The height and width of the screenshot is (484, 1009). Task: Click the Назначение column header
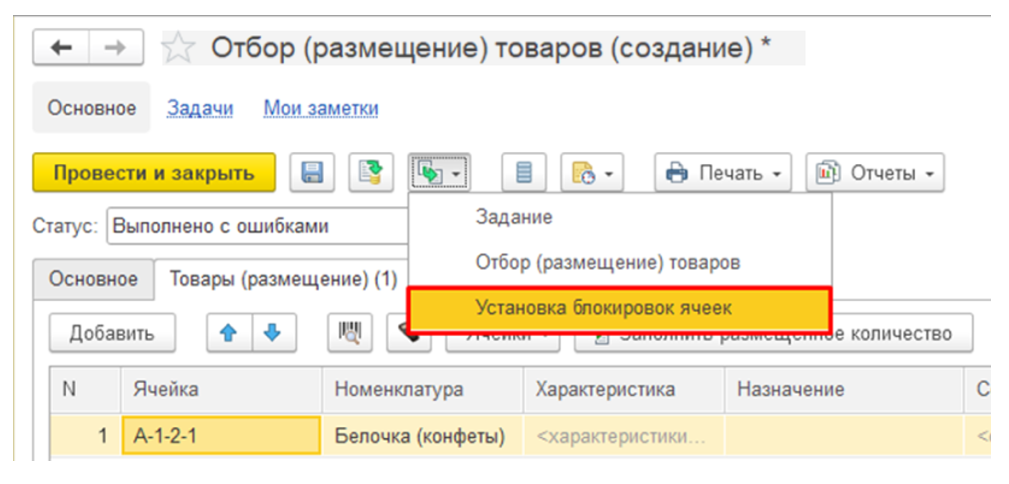click(x=843, y=389)
